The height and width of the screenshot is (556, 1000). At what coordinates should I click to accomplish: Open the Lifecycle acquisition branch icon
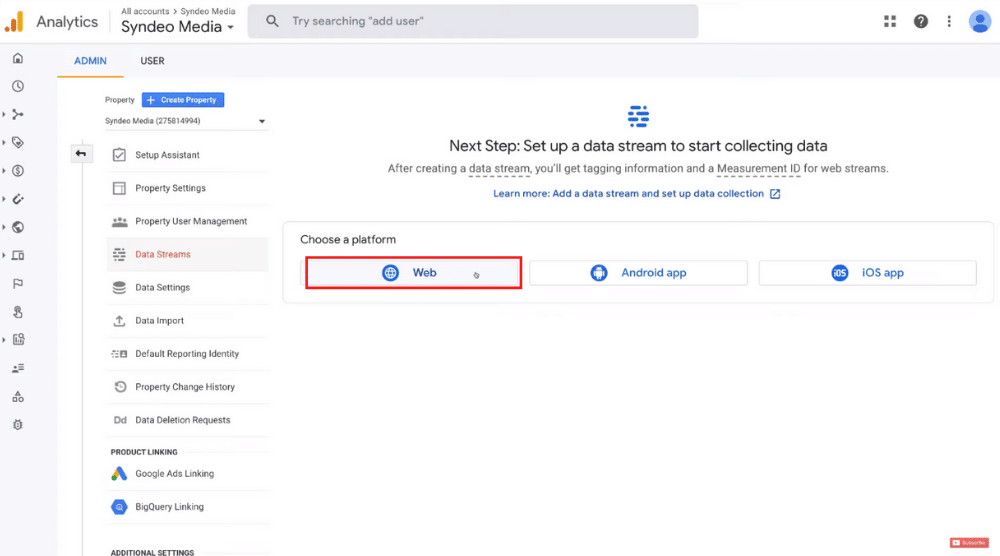[x=18, y=114]
